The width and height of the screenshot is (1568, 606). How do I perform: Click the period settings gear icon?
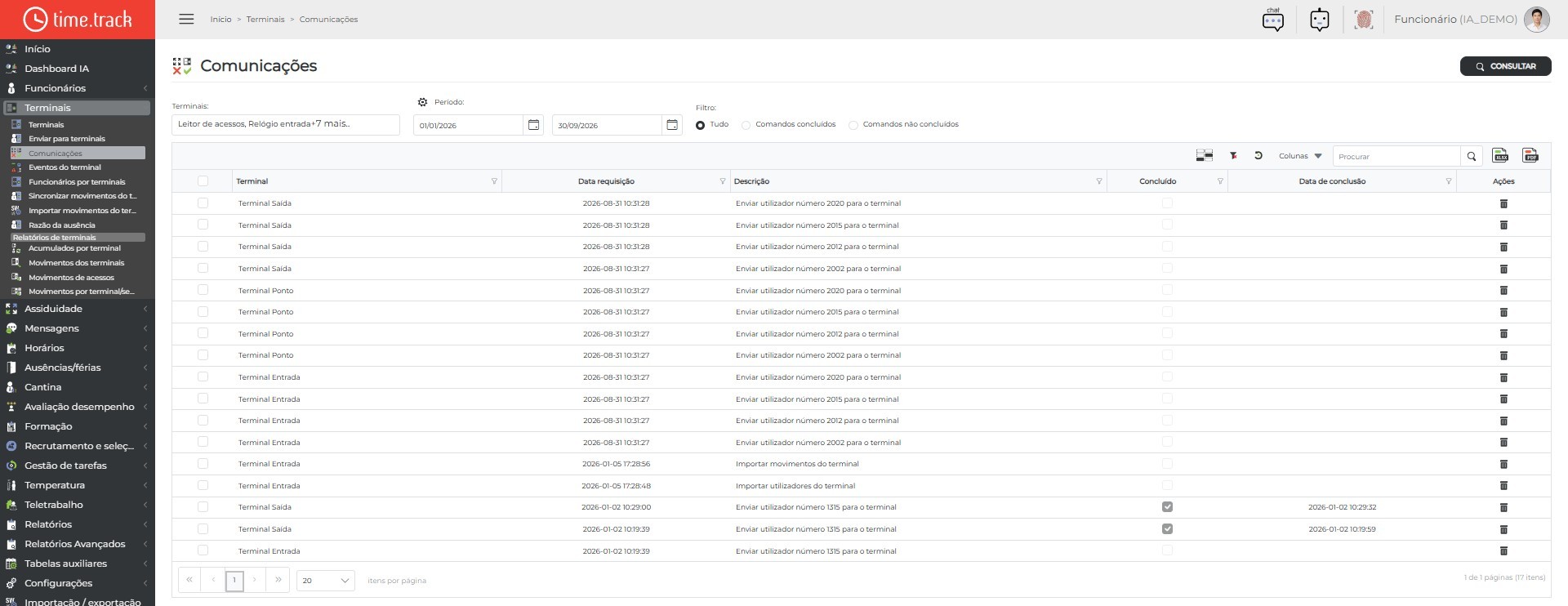click(422, 102)
